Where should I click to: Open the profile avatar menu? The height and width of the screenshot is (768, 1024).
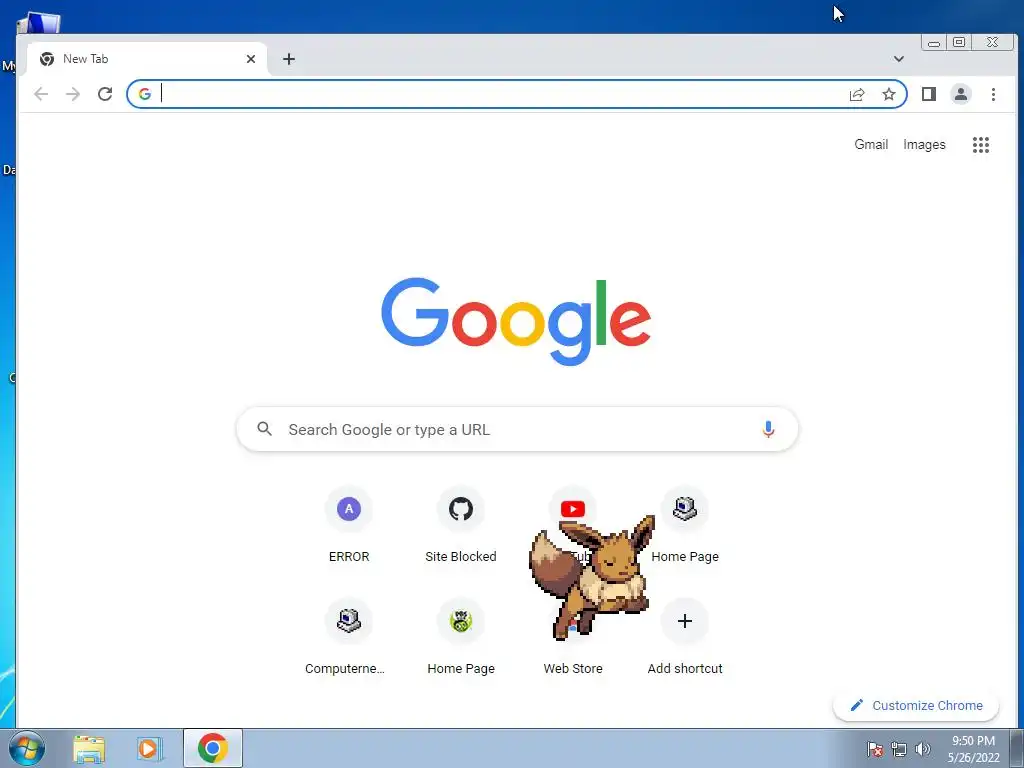point(961,94)
